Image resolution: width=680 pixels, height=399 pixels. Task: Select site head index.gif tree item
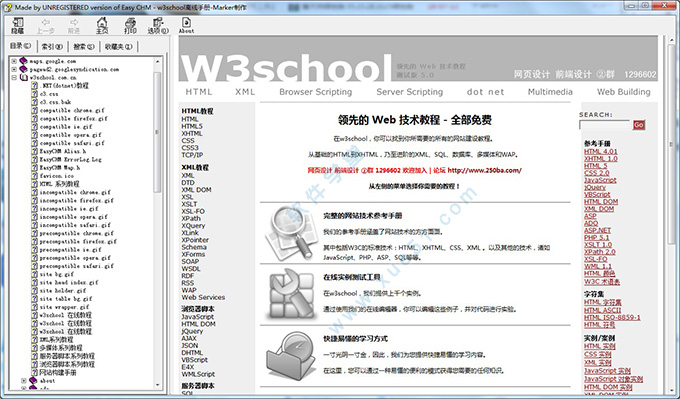[69, 282]
